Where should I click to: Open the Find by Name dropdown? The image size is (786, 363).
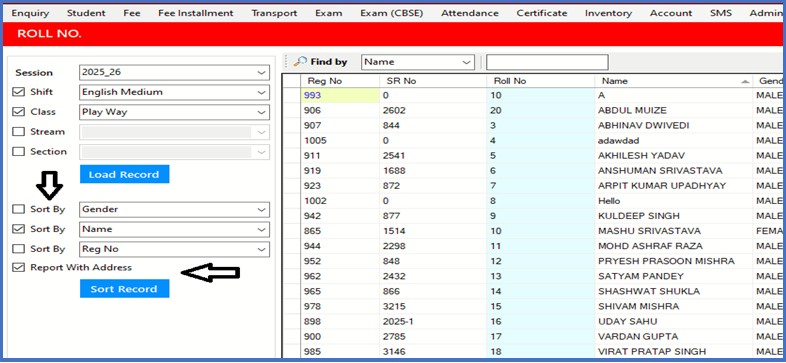pos(418,62)
